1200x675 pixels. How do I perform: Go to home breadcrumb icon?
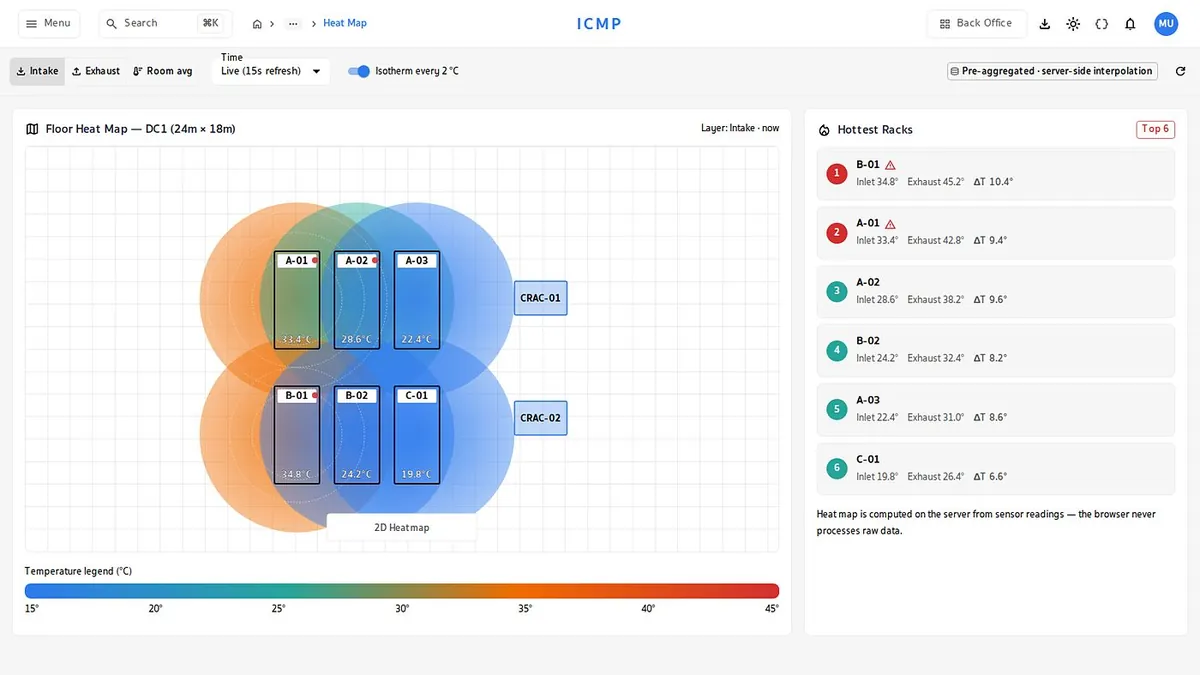(257, 23)
